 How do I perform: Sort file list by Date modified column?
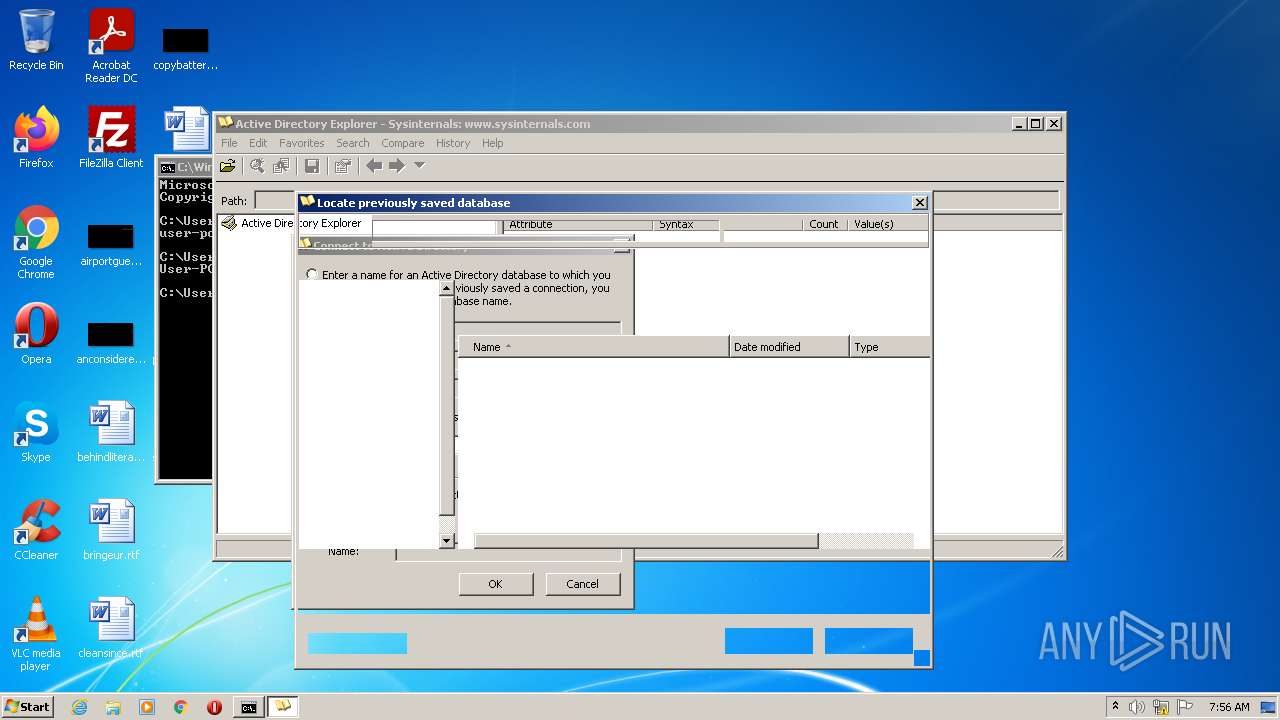pyautogui.click(x=789, y=347)
